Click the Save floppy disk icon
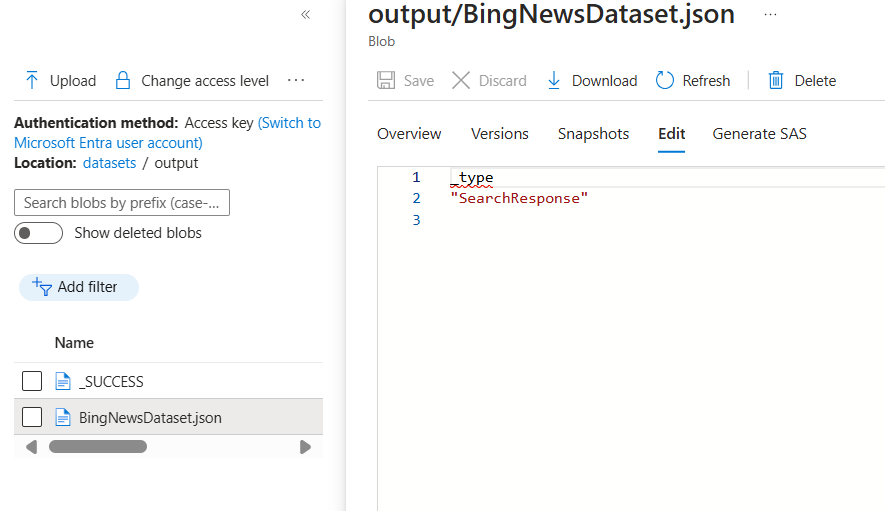885x511 pixels. (386, 81)
